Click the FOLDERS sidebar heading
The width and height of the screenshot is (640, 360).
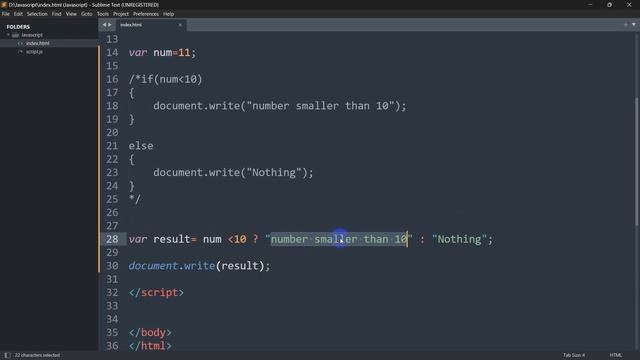click(18, 27)
